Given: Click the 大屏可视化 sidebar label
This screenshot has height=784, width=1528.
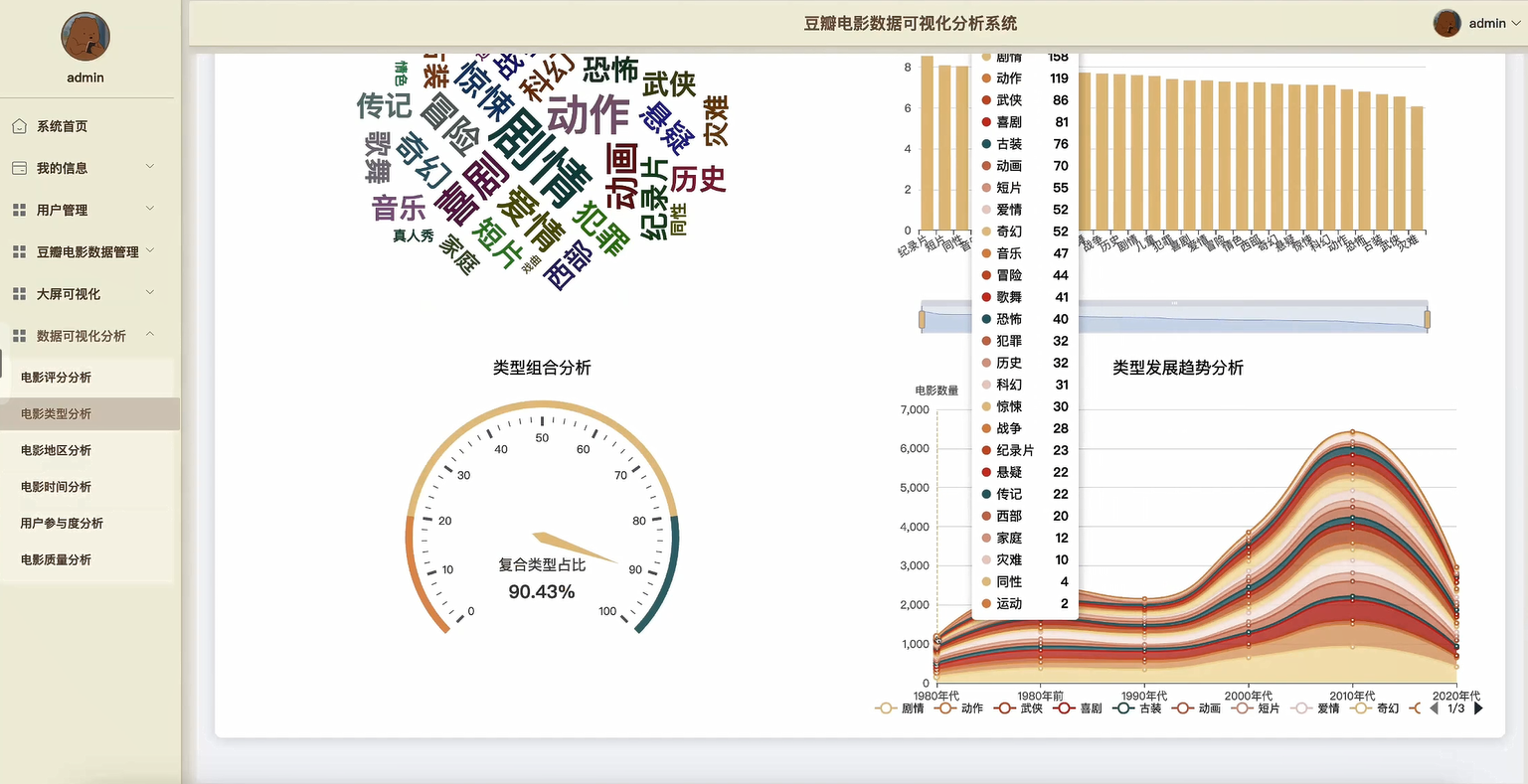Looking at the screenshot, I should click(x=69, y=294).
